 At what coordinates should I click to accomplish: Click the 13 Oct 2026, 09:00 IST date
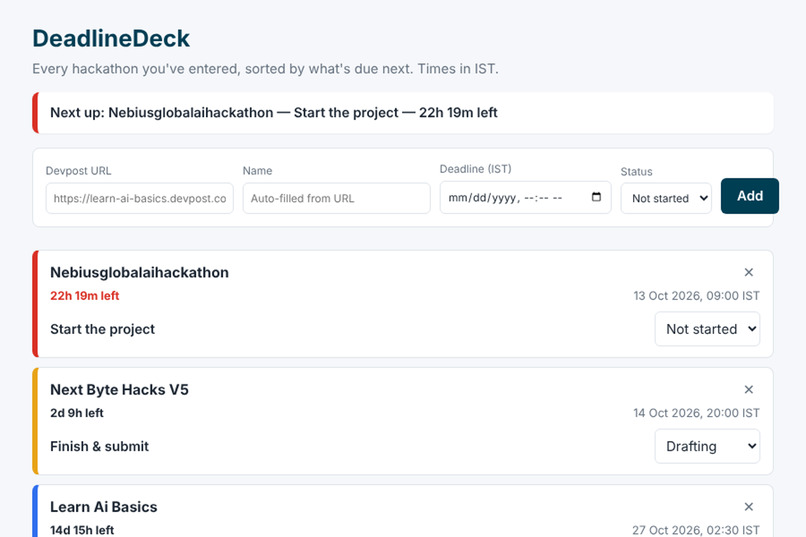tap(696, 295)
